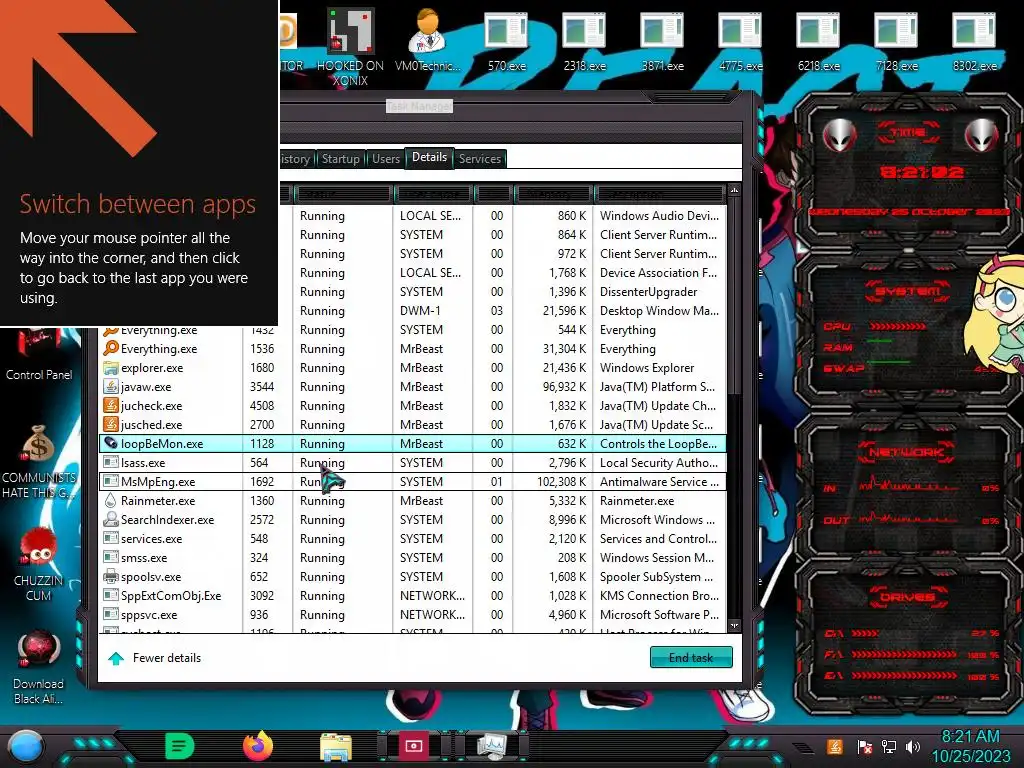Select the smss.exe process name
Image resolution: width=1024 pixels, height=768 pixels.
click(x=144, y=558)
